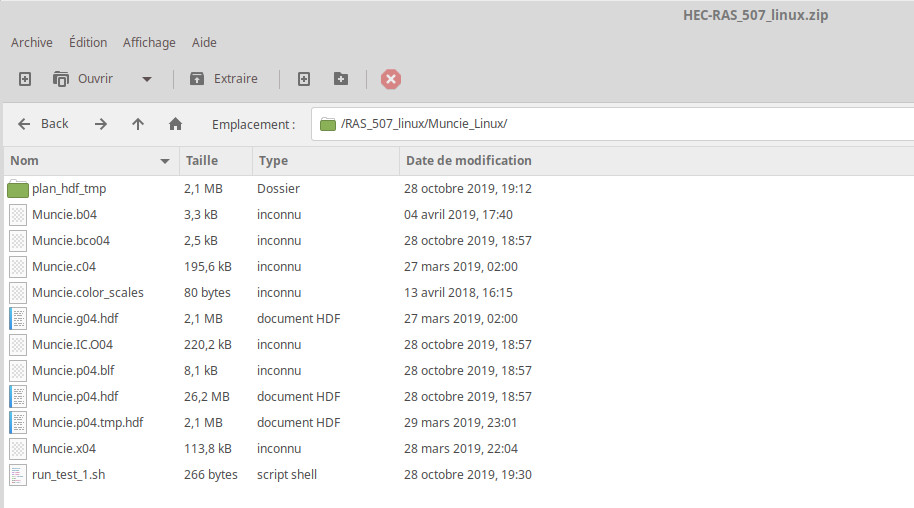Sort by Date de modification column header

(x=656, y=160)
